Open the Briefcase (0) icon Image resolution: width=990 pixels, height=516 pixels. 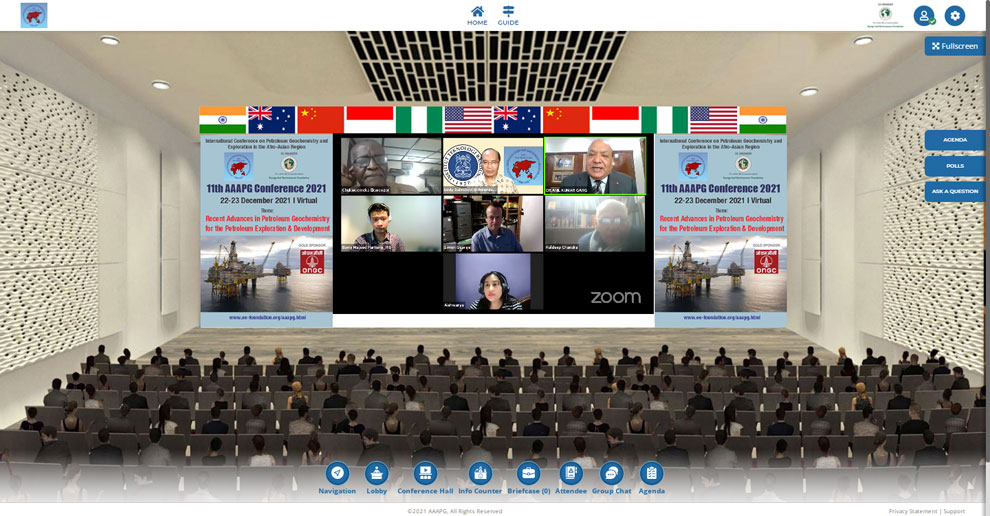(528, 478)
